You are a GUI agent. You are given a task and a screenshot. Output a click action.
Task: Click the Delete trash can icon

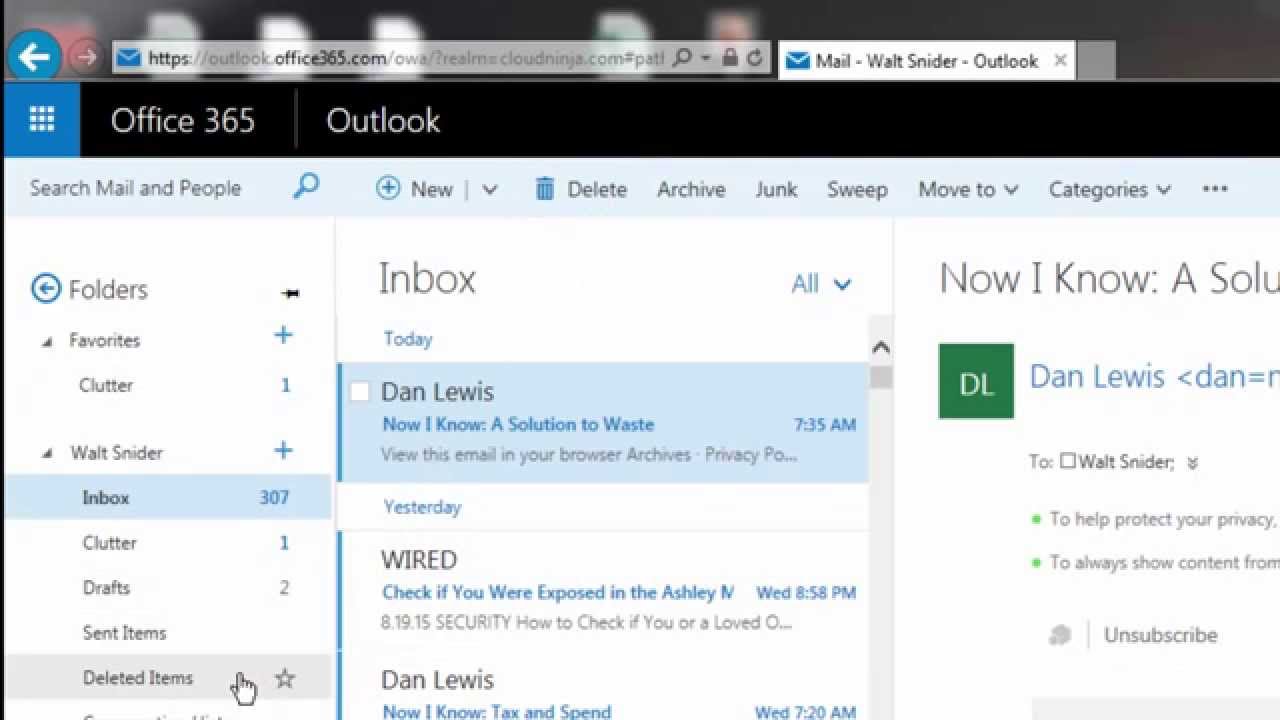(544, 189)
